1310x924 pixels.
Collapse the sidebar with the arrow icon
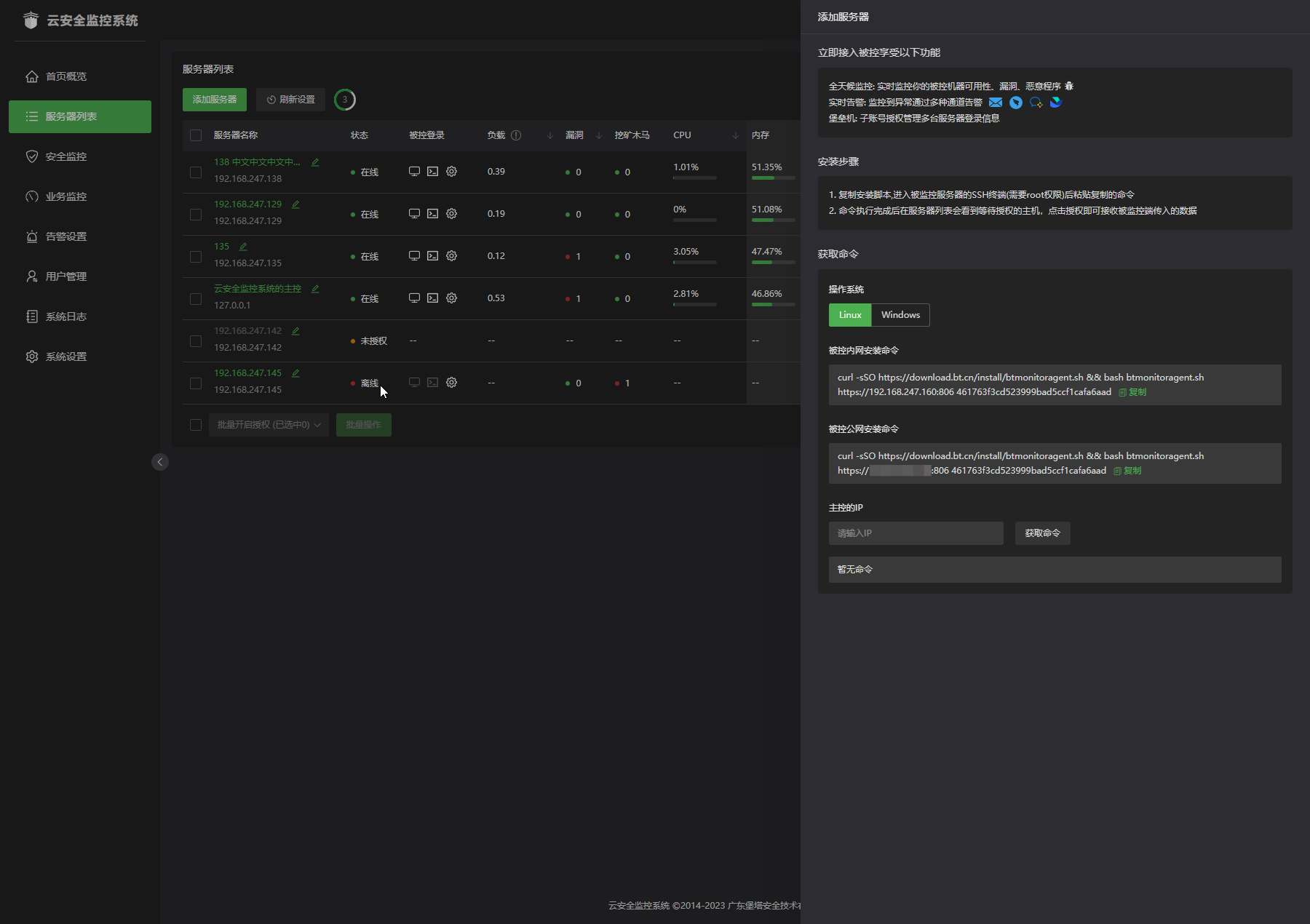click(x=160, y=462)
